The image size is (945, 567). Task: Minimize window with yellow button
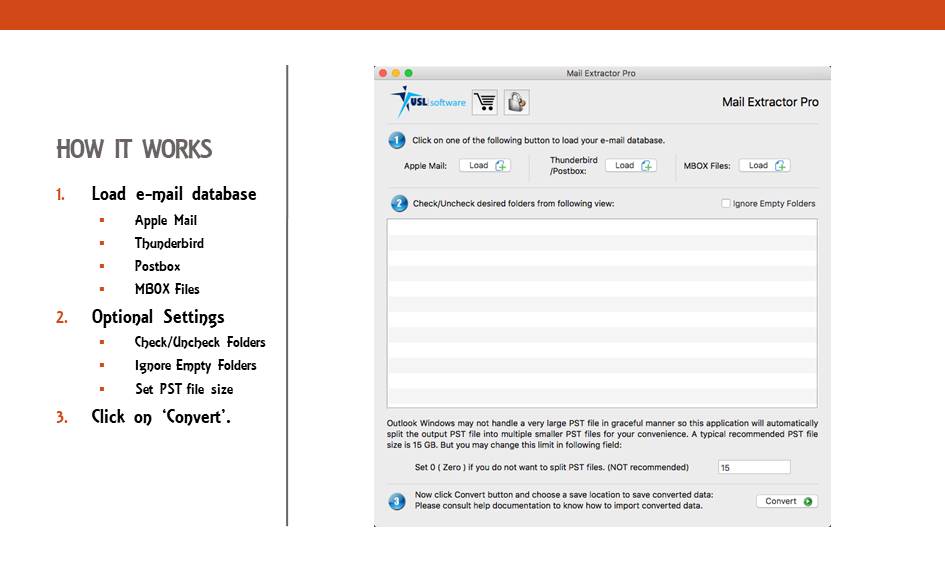pyautogui.click(x=395, y=73)
